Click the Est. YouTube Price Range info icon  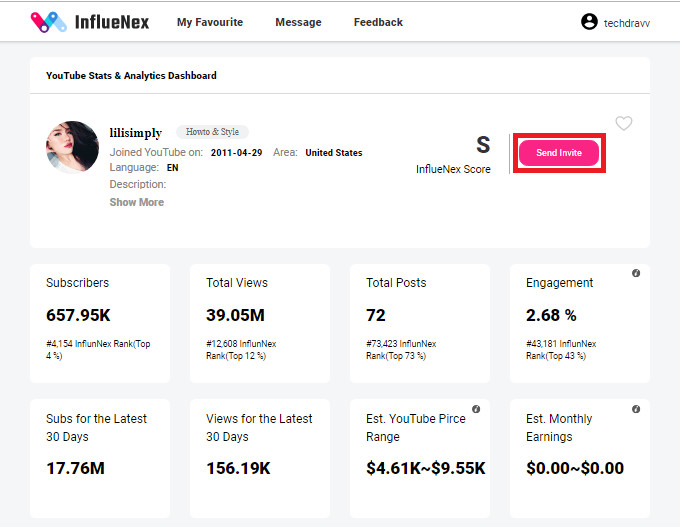point(476,409)
